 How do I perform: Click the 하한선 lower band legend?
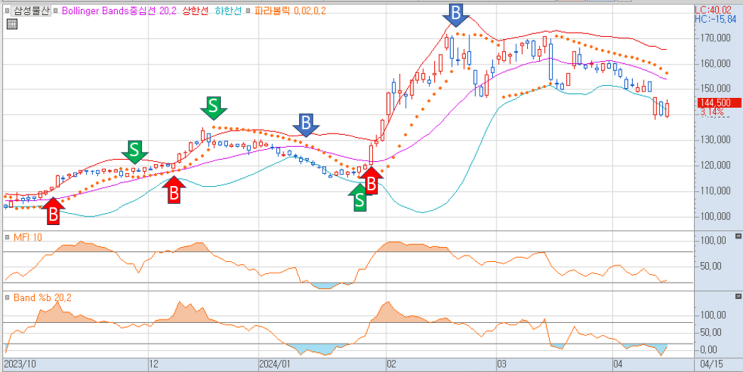click(228, 11)
